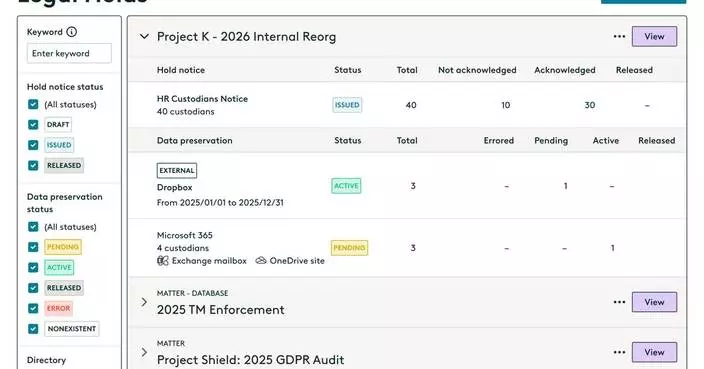
Task: Open more options for Project K matter
Action: (619, 36)
